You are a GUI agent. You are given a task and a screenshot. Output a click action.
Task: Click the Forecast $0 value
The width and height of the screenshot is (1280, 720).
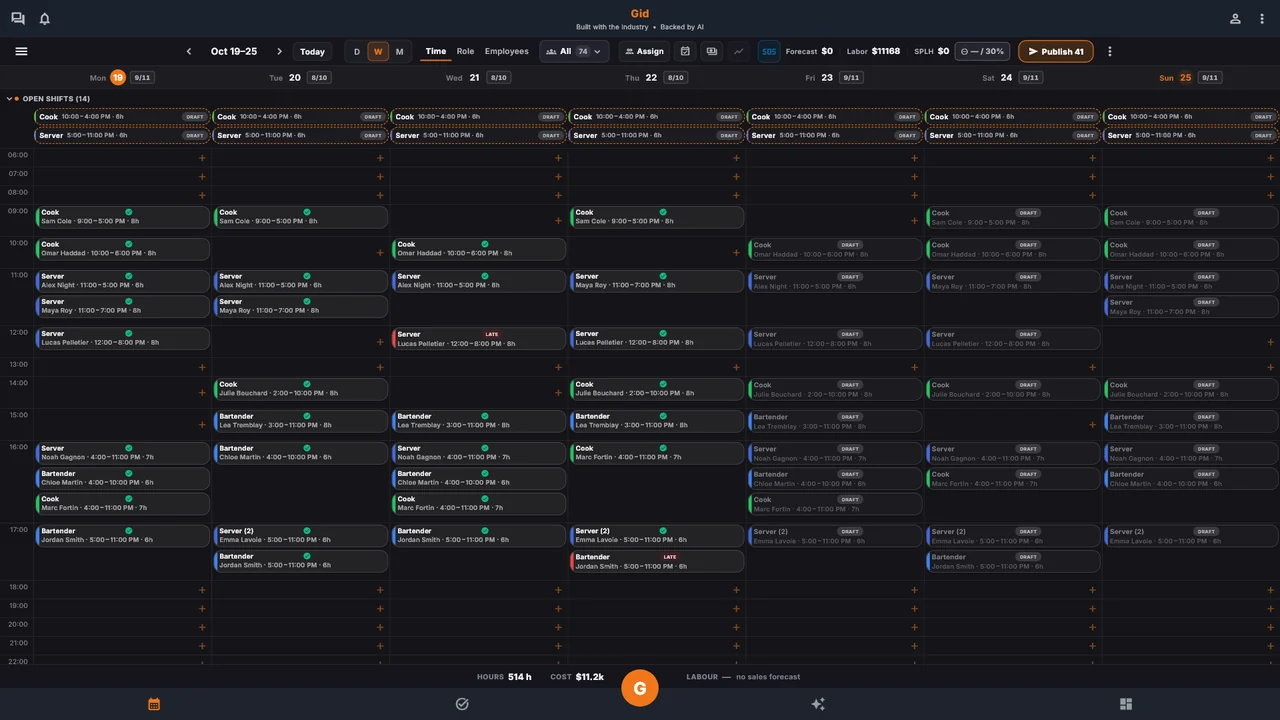[x=809, y=51]
